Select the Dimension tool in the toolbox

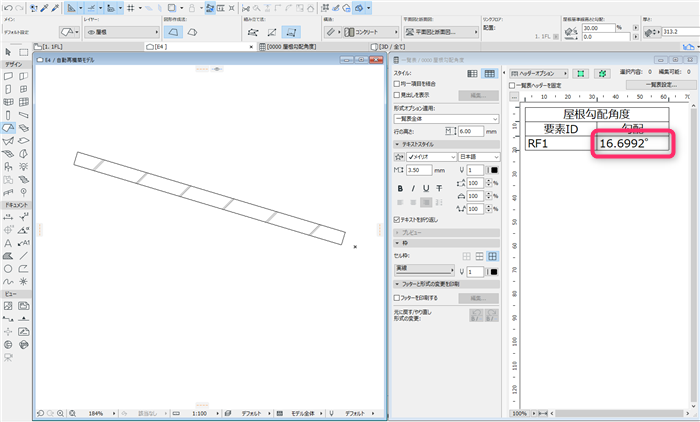[x=8, y=217]
